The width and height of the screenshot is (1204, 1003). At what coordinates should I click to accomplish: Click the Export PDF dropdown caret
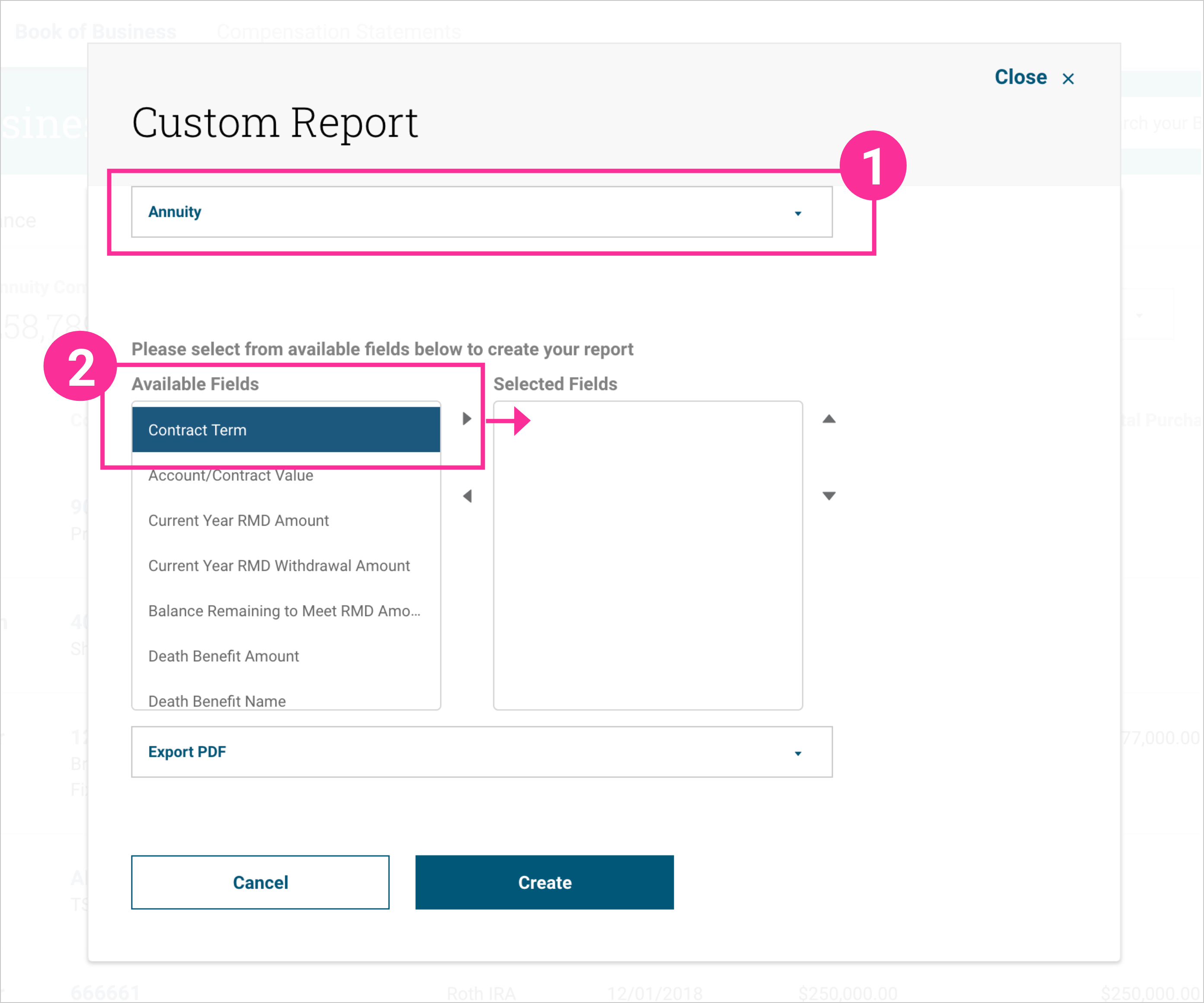click(x=797, y=753)
